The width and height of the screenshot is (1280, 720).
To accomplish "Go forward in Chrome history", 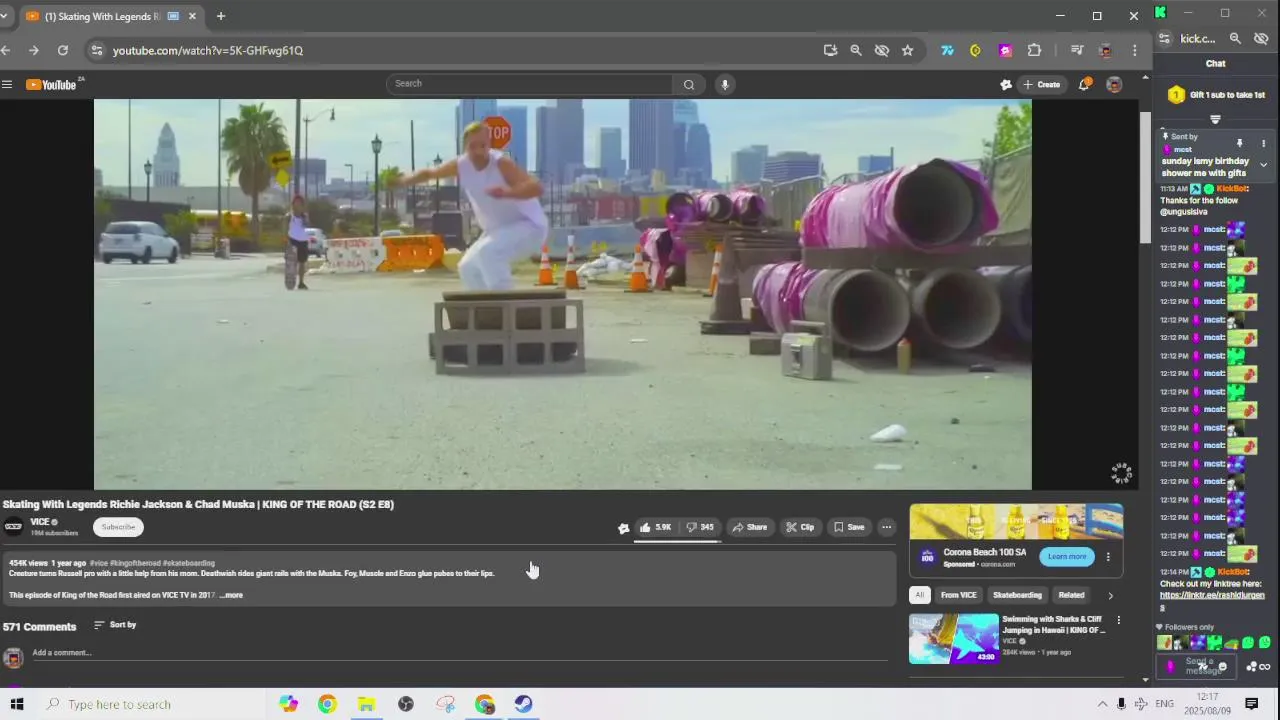I will 34,50.
